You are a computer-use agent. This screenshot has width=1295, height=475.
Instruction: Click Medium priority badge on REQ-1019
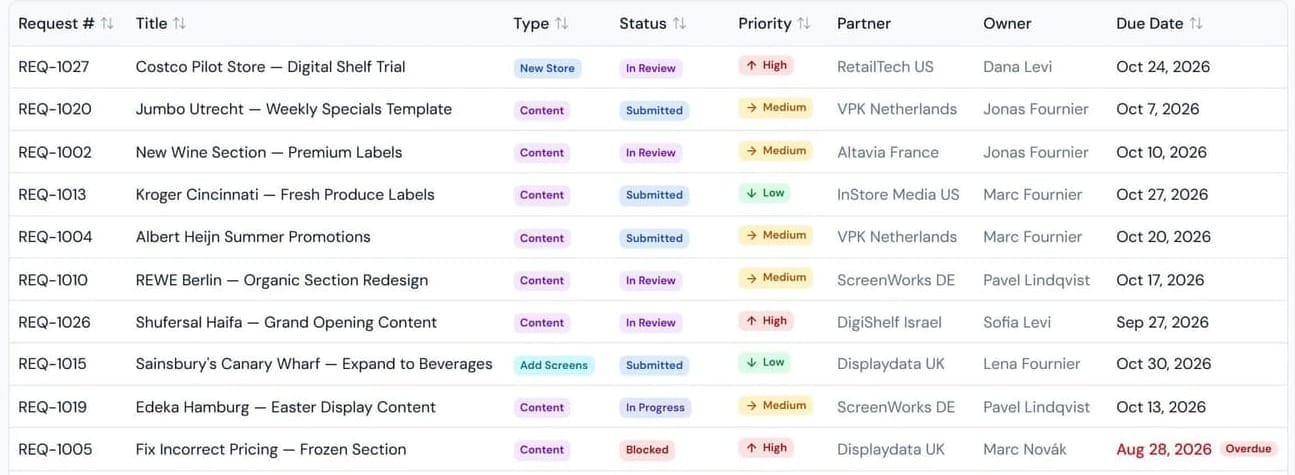(x=775, y=406)
